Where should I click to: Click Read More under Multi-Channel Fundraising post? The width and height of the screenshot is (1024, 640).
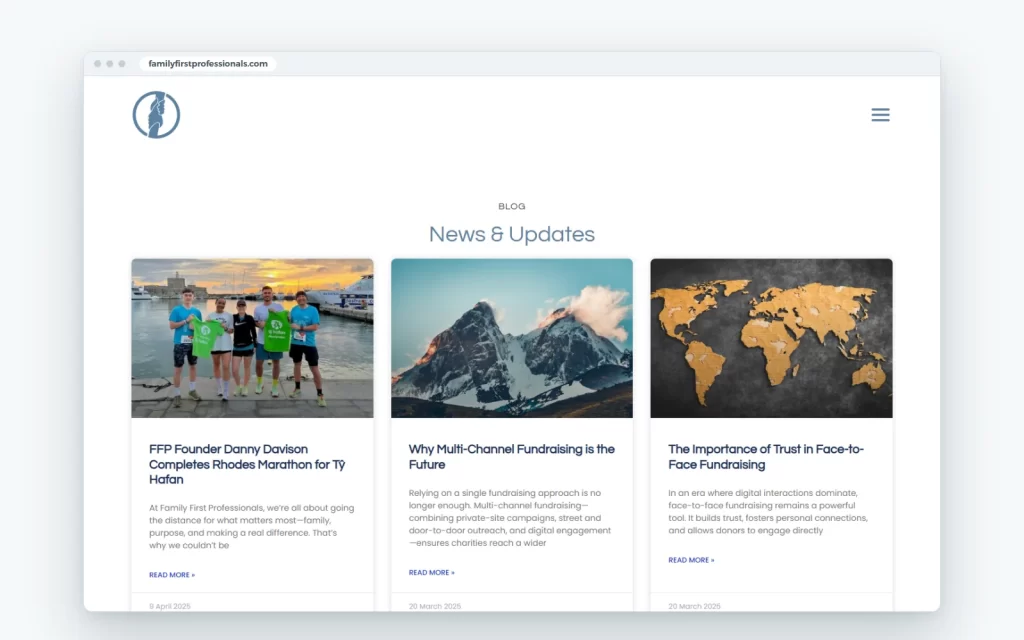(x=432, y=572)
